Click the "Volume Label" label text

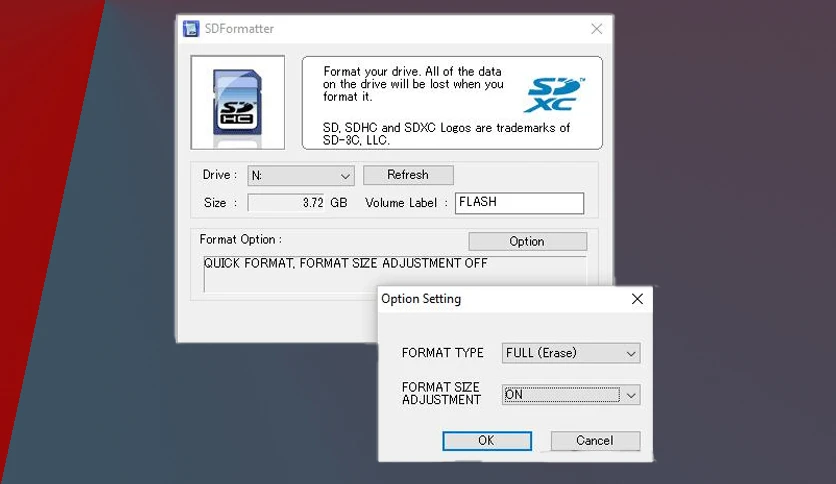[401, 203]
